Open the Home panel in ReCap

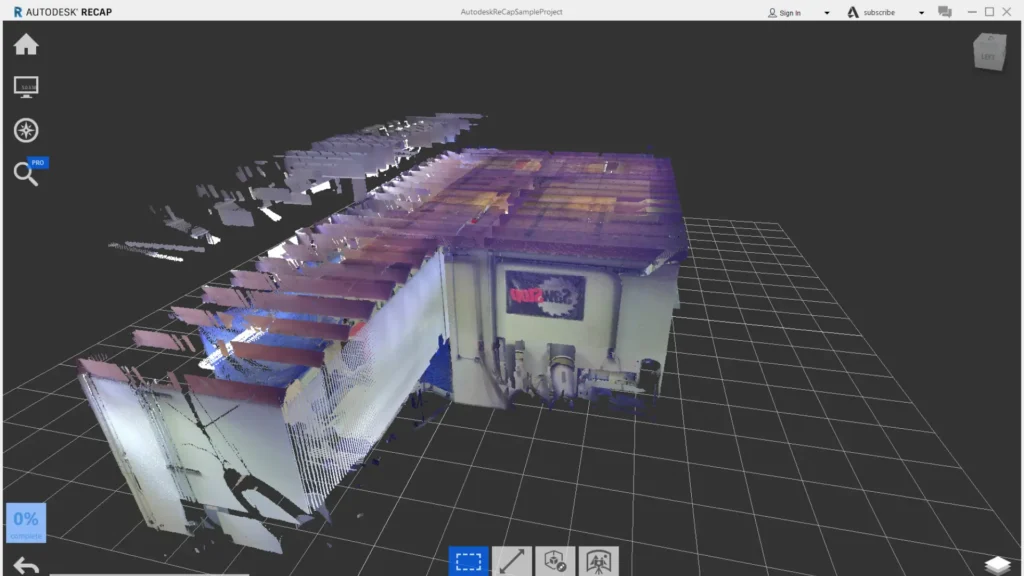(26, 44)
